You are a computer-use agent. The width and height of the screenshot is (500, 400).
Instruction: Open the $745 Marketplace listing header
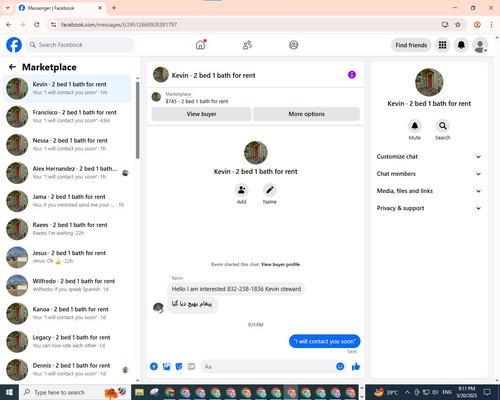point(255,97)
